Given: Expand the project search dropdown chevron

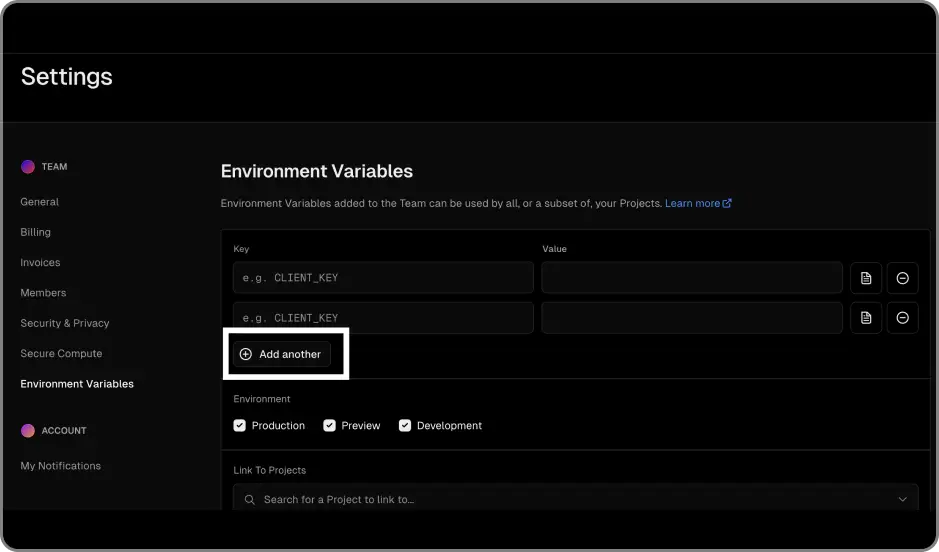Looking at the screenshot, I should 902,499.
